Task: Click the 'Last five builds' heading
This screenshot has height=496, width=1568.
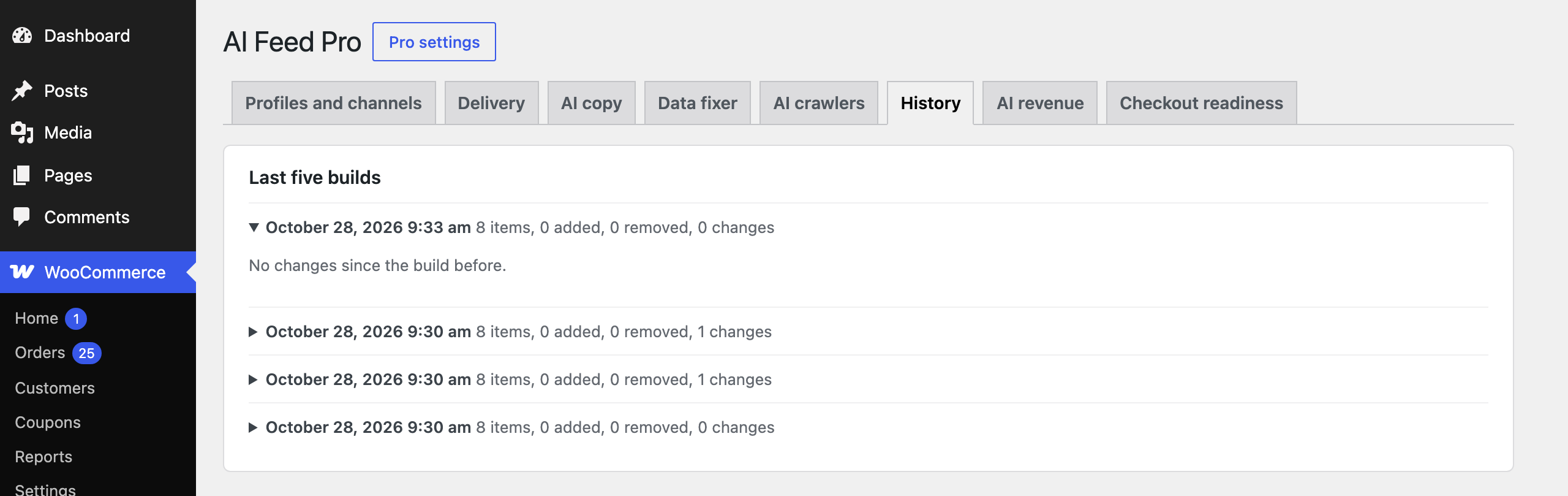Action: pyautogui.click(x=315, y=178)
